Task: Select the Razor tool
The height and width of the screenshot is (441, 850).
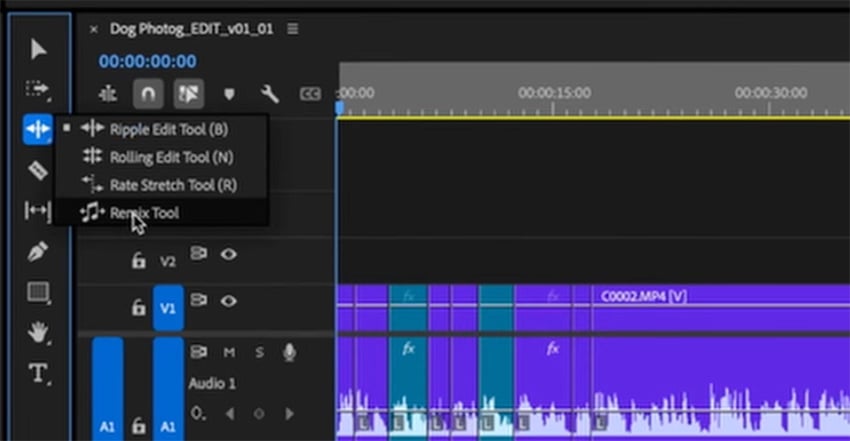Action: [37, 170]
